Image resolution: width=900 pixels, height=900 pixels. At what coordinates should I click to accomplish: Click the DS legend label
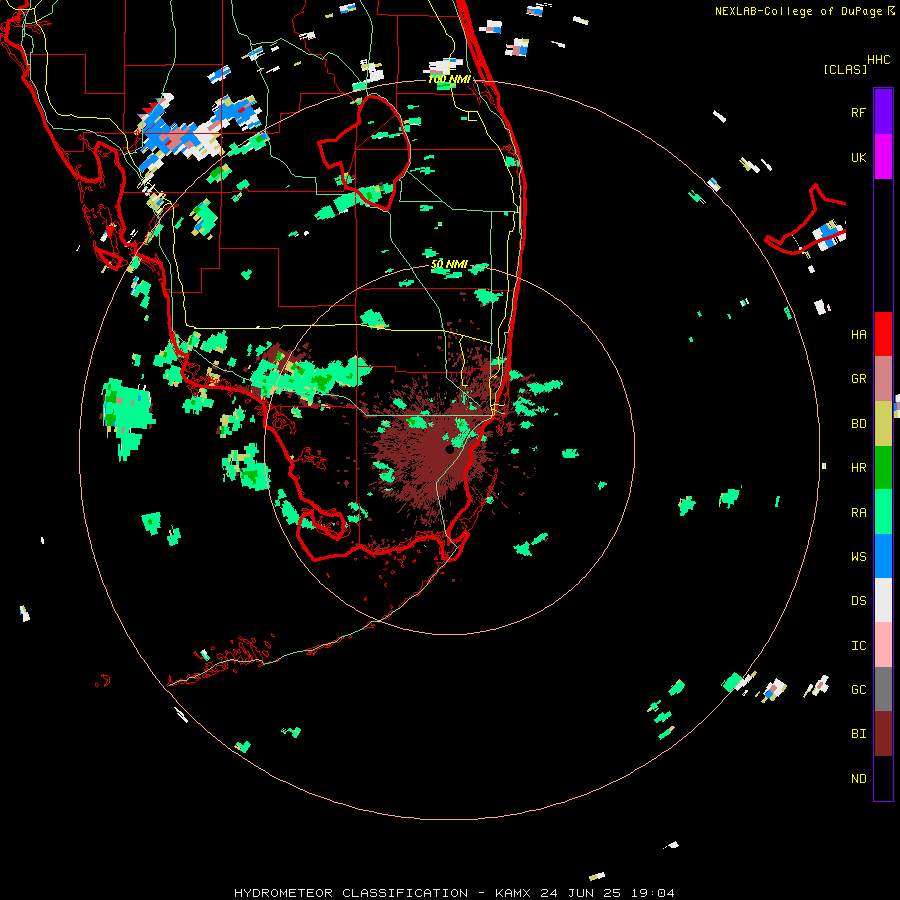pos(858,601)
